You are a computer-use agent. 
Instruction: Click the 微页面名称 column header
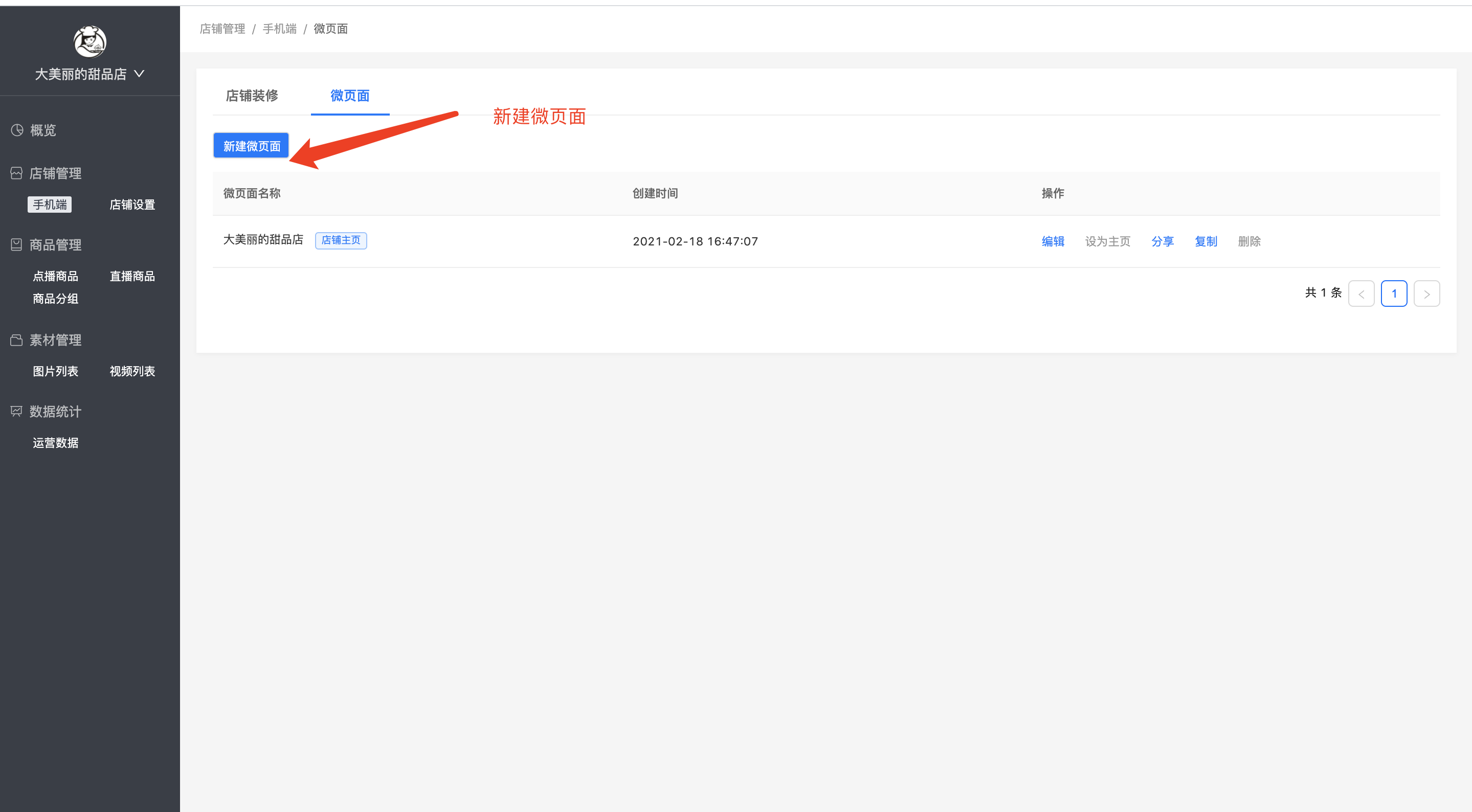pyautogui.click(x=252, y=193)
